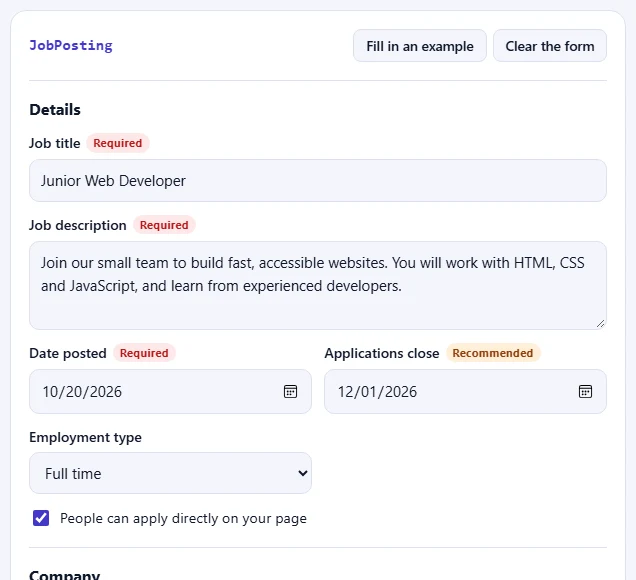
Task: Grab the Job description resize handle
Action: [x=601, y=324]
